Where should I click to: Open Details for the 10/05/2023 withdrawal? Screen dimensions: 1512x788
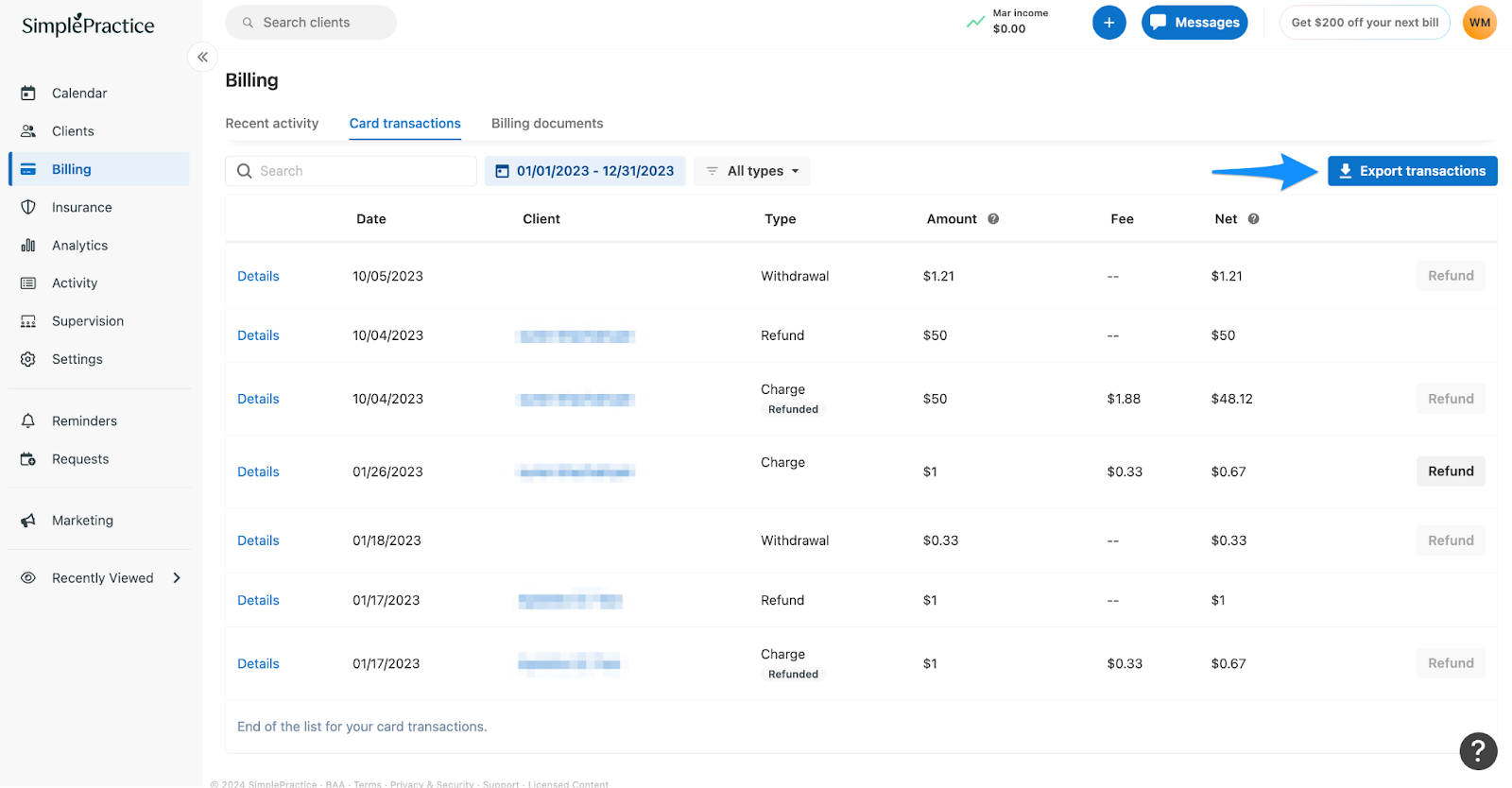258,277
